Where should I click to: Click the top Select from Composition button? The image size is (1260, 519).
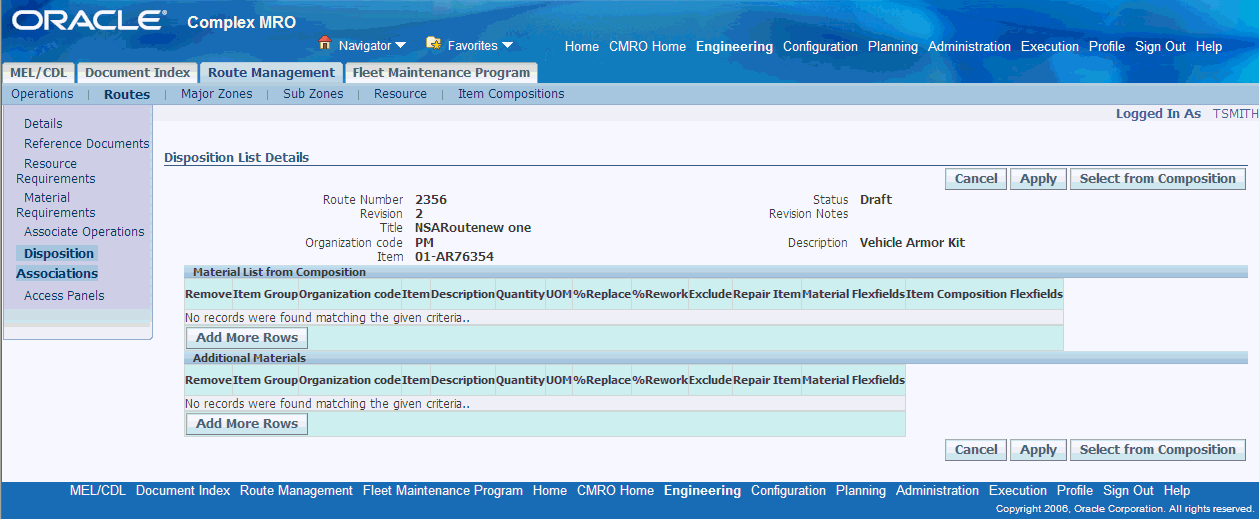click(1158, 179)
